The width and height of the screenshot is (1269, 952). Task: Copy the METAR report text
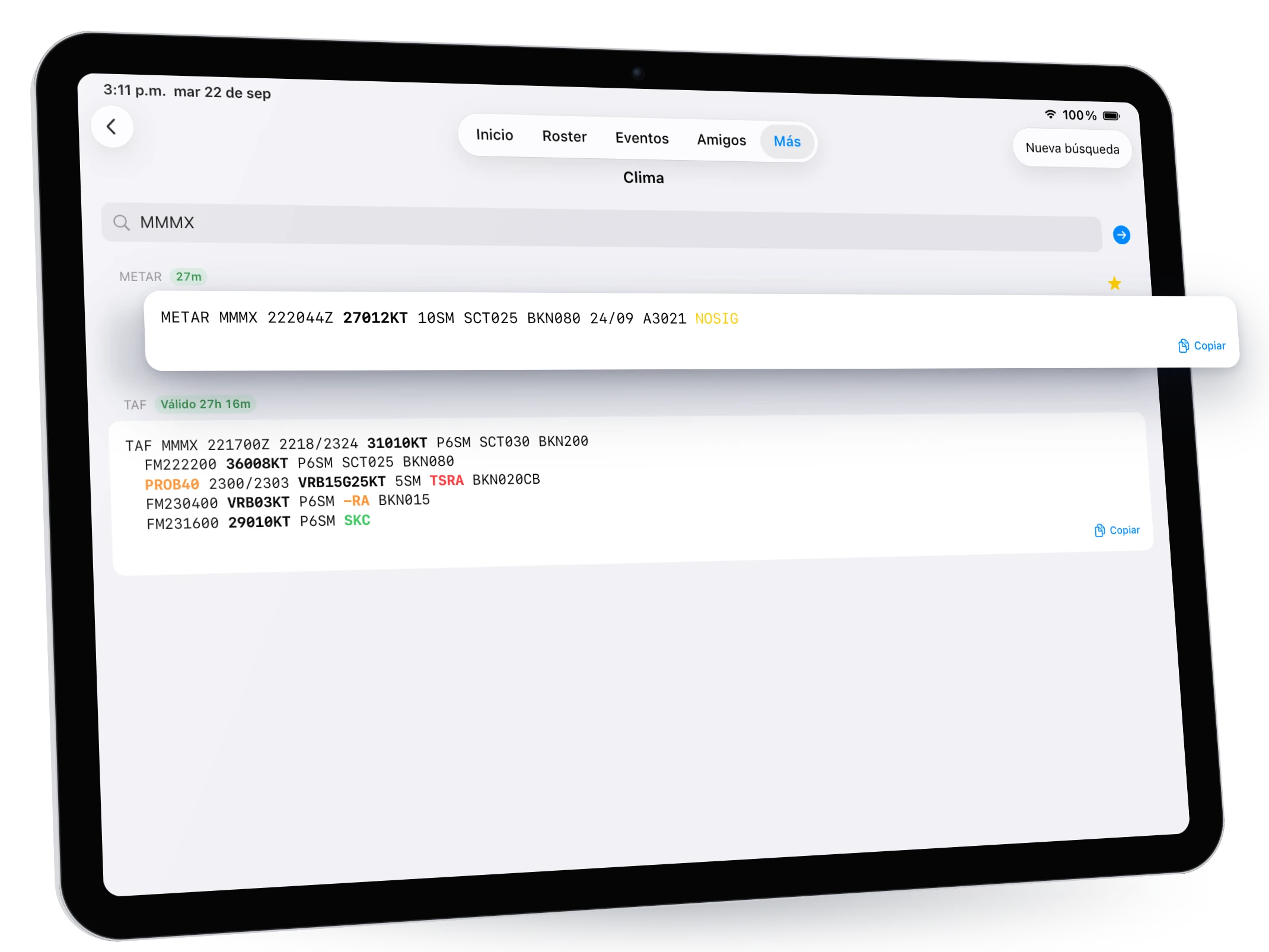[1201, 346]
